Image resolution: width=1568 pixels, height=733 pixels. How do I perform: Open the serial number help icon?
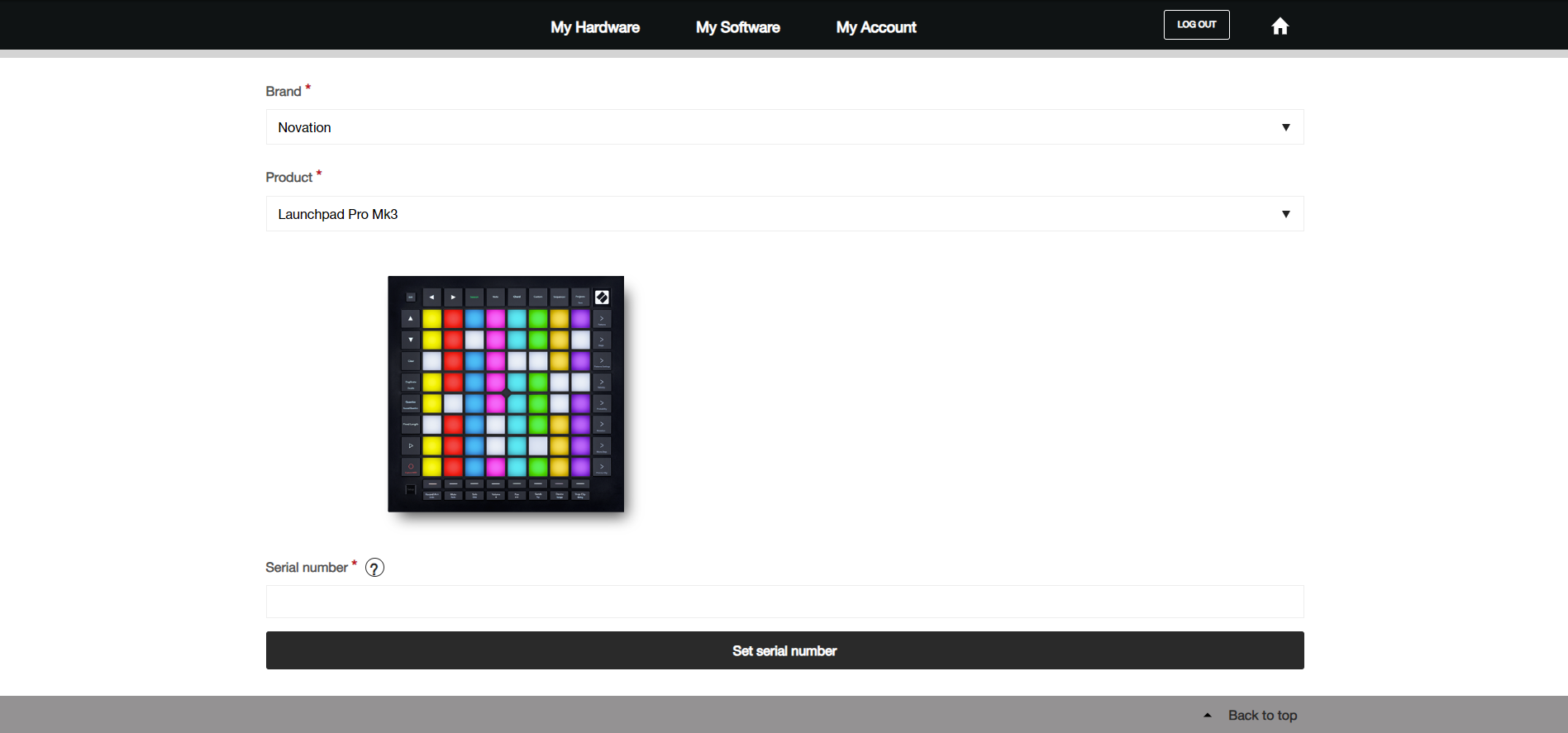point(374,568)
